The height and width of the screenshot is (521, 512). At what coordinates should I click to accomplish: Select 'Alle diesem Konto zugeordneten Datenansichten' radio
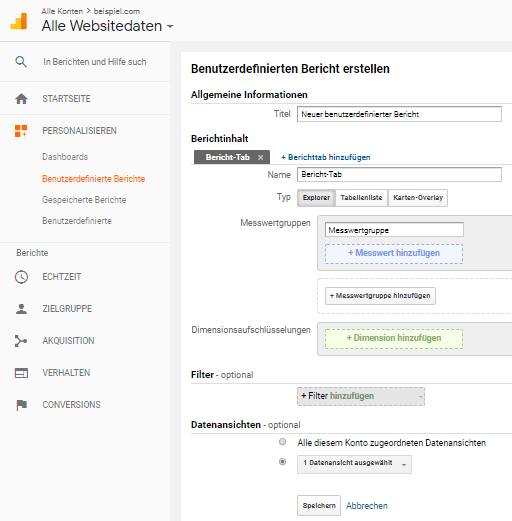282,442
